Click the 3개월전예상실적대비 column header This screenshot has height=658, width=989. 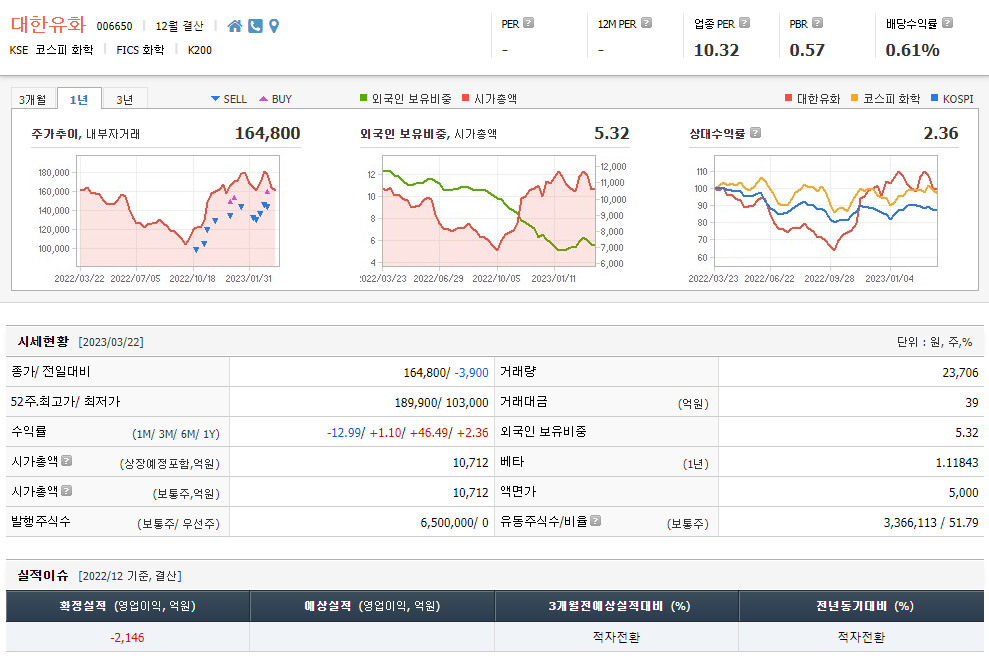(x=616, y=606)
